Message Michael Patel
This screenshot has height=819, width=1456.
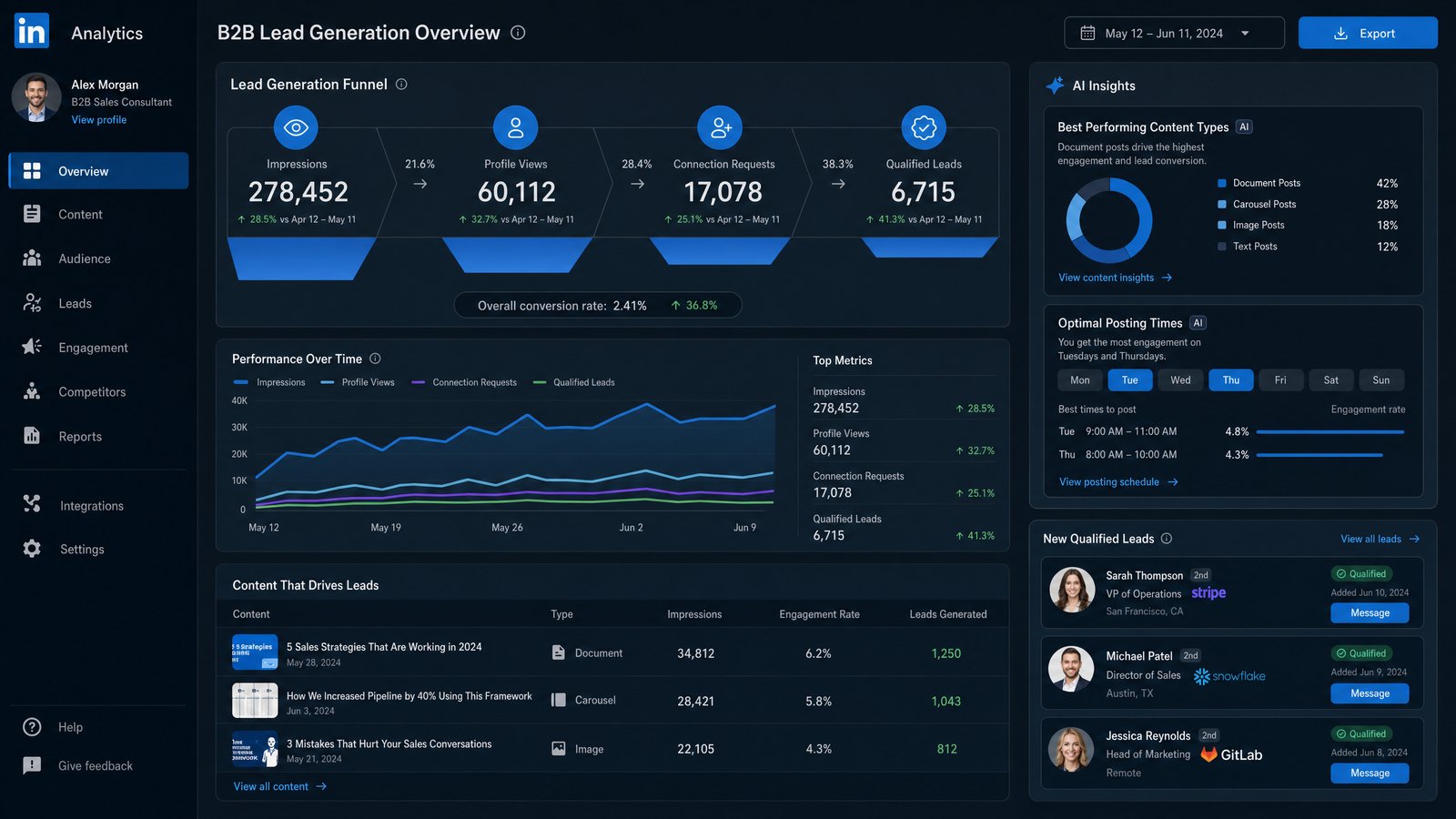pyautogui.click(x=1370, y=693)
